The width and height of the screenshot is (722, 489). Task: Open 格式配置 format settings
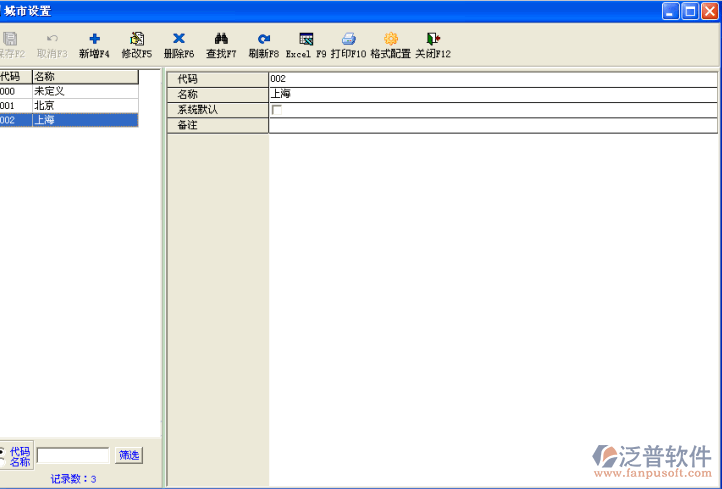390,40
